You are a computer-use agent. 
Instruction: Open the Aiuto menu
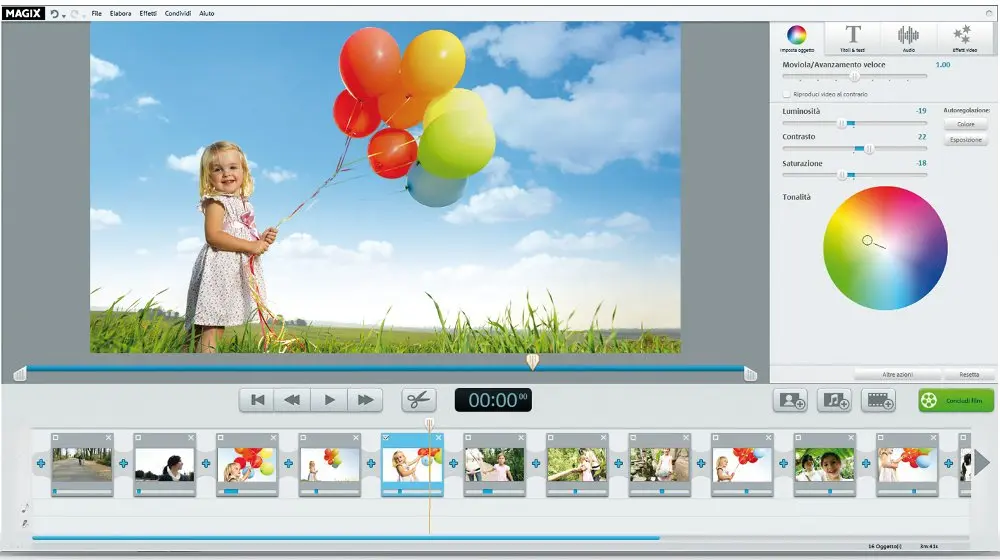(x=207, y=13)
